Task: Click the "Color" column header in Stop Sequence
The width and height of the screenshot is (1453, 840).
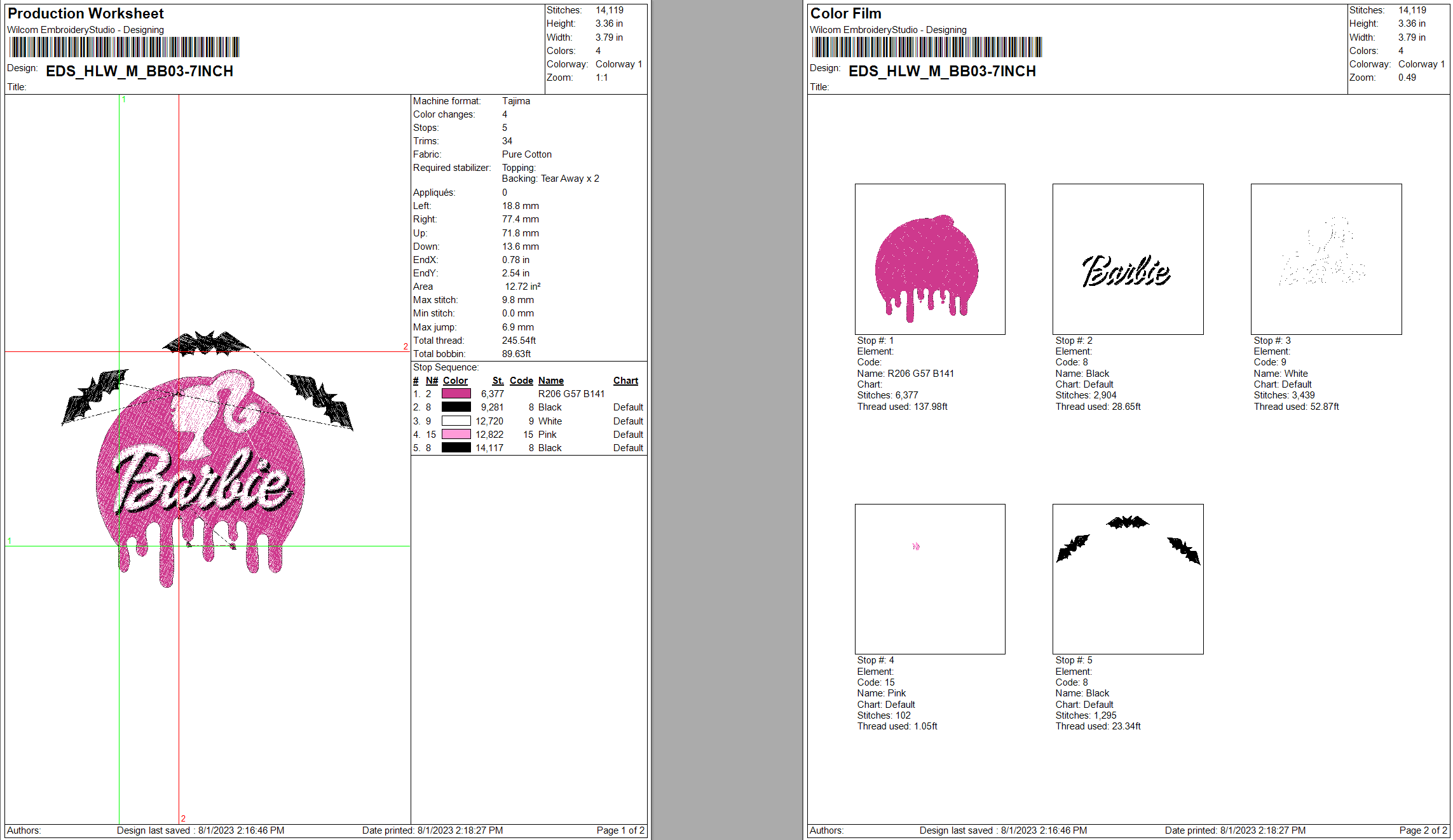Action: click(455, 381)
